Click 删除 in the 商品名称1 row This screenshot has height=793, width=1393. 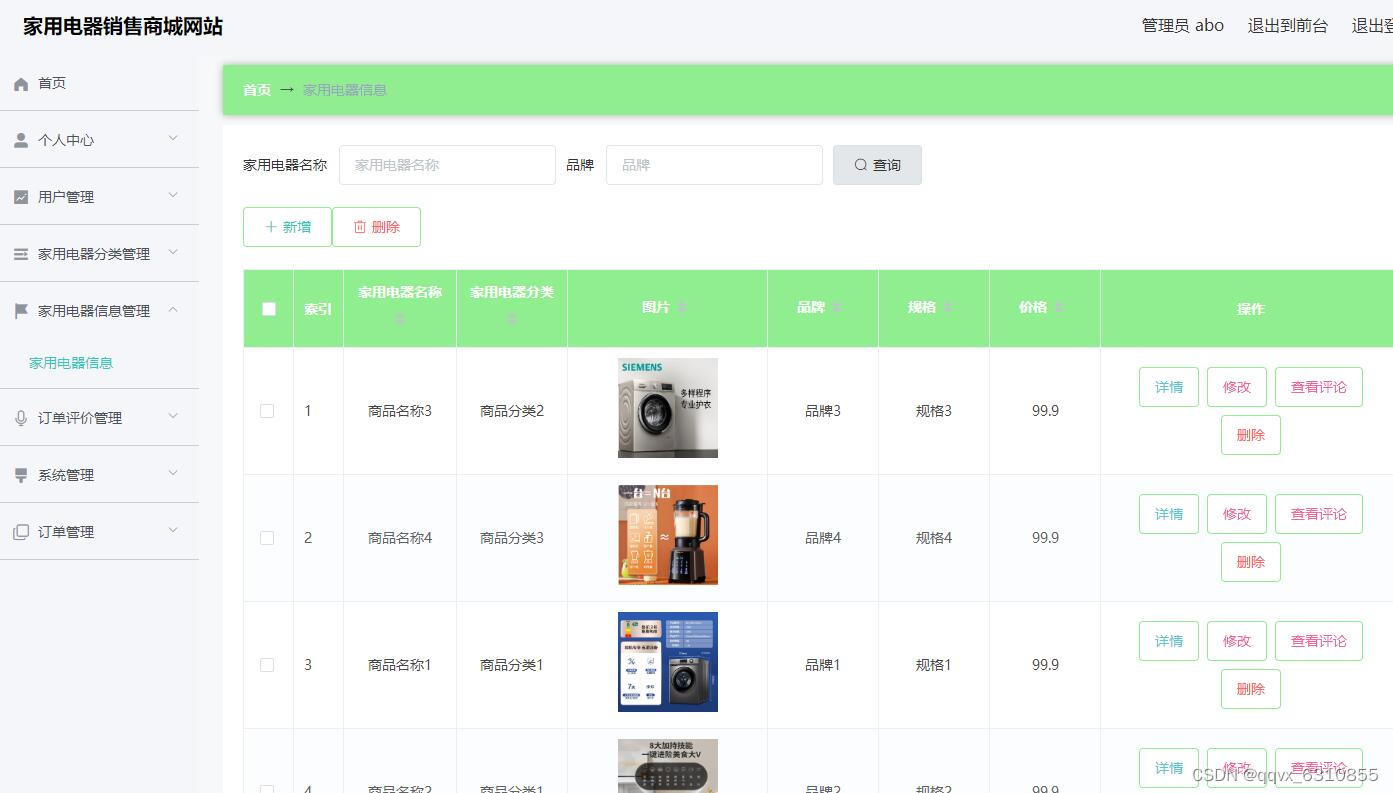point(1251,689)
